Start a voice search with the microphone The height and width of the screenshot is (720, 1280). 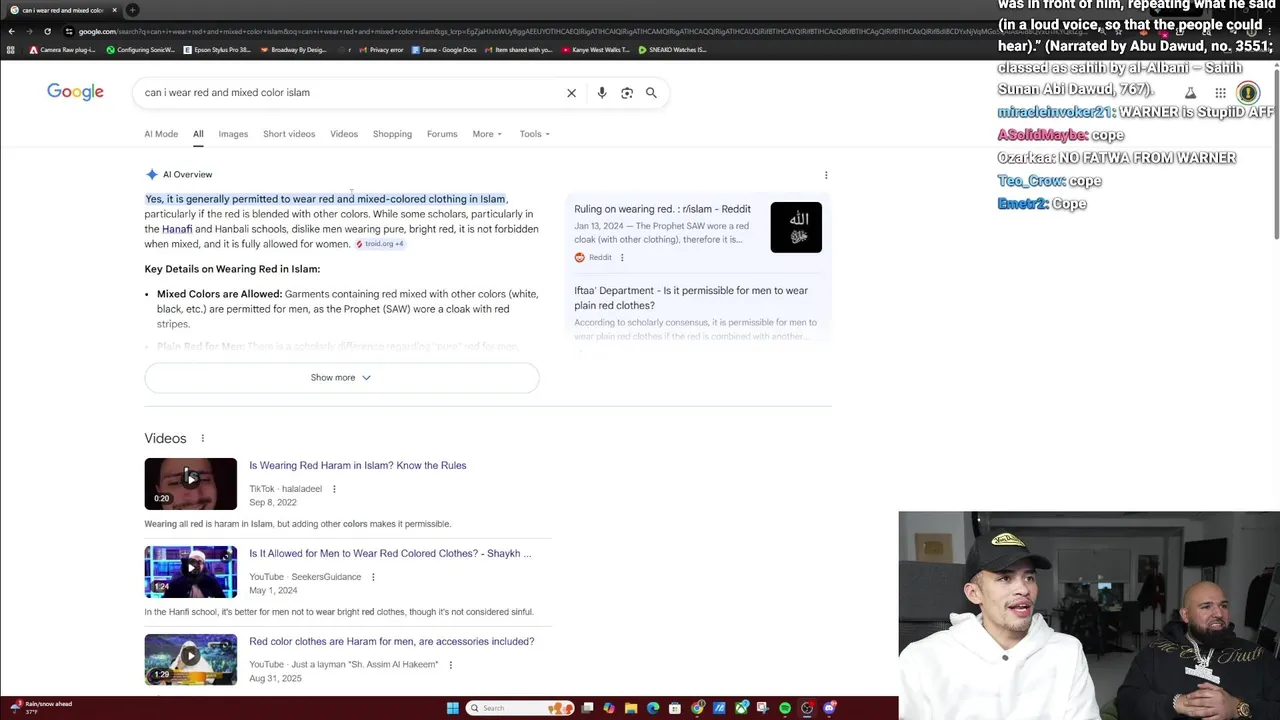[x=601, y=93]
